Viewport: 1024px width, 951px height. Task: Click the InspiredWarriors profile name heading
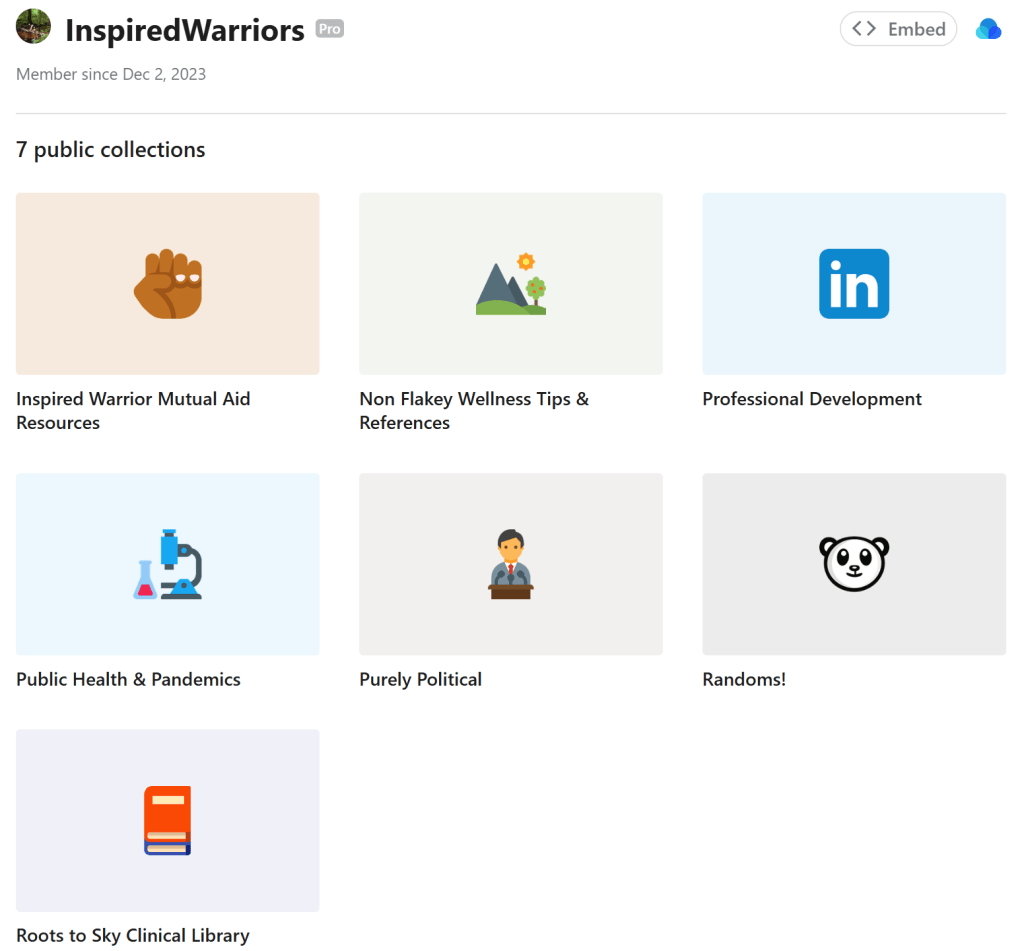tap(185, 31)
